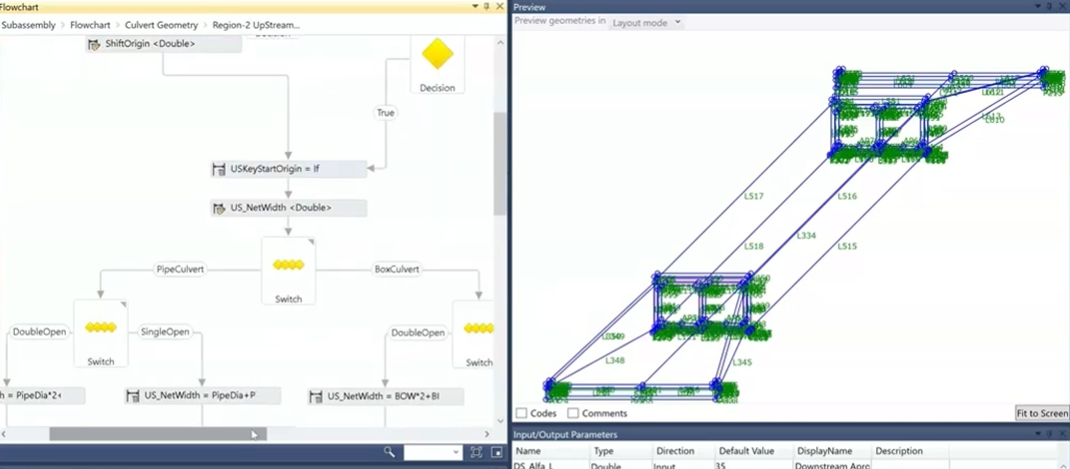Pin the Input/Output Parameters panel
This screenshot has height=469, width=1070.
click(x=1051, y=434)
